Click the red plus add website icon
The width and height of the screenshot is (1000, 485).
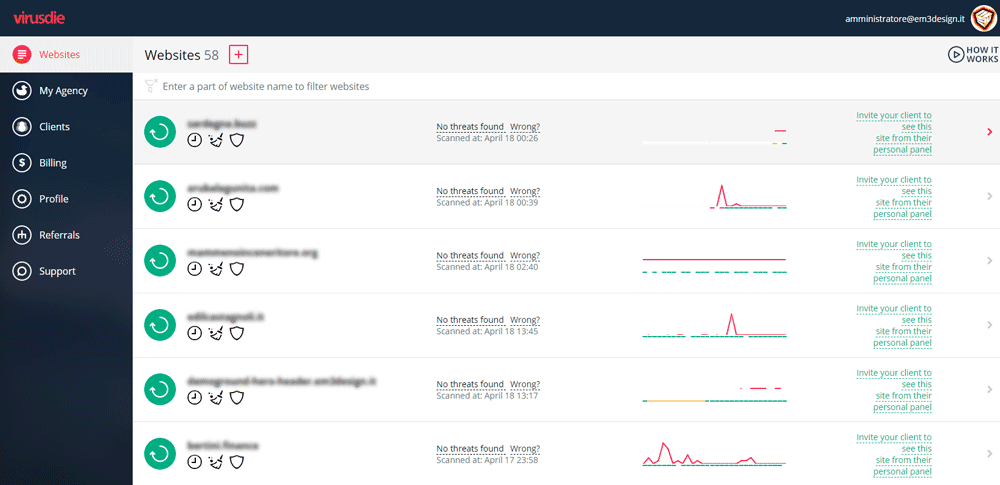point(238,55)
